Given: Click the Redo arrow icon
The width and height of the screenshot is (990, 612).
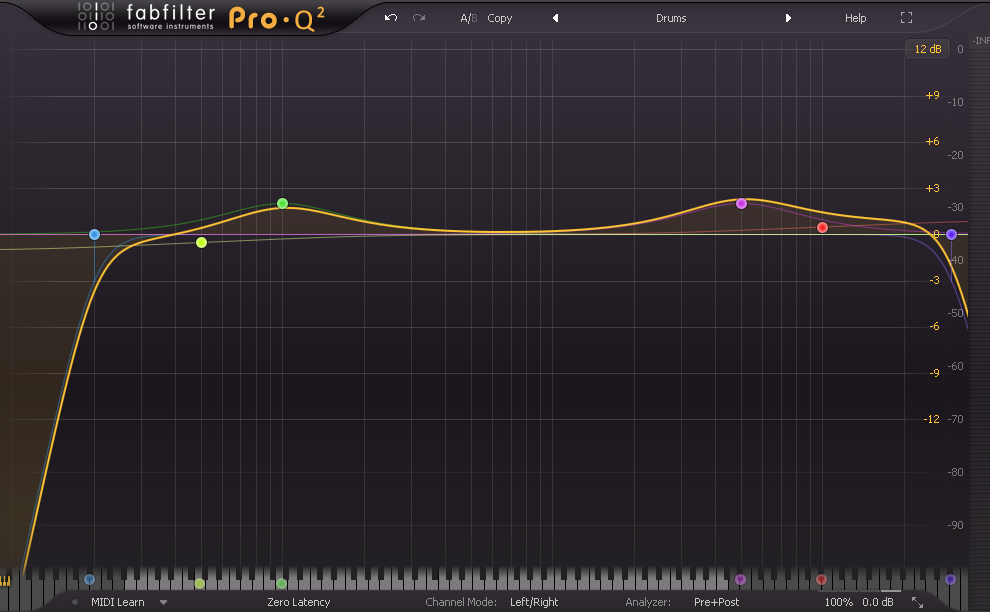Looking at the screenshot, I should (x=419, y=18).
